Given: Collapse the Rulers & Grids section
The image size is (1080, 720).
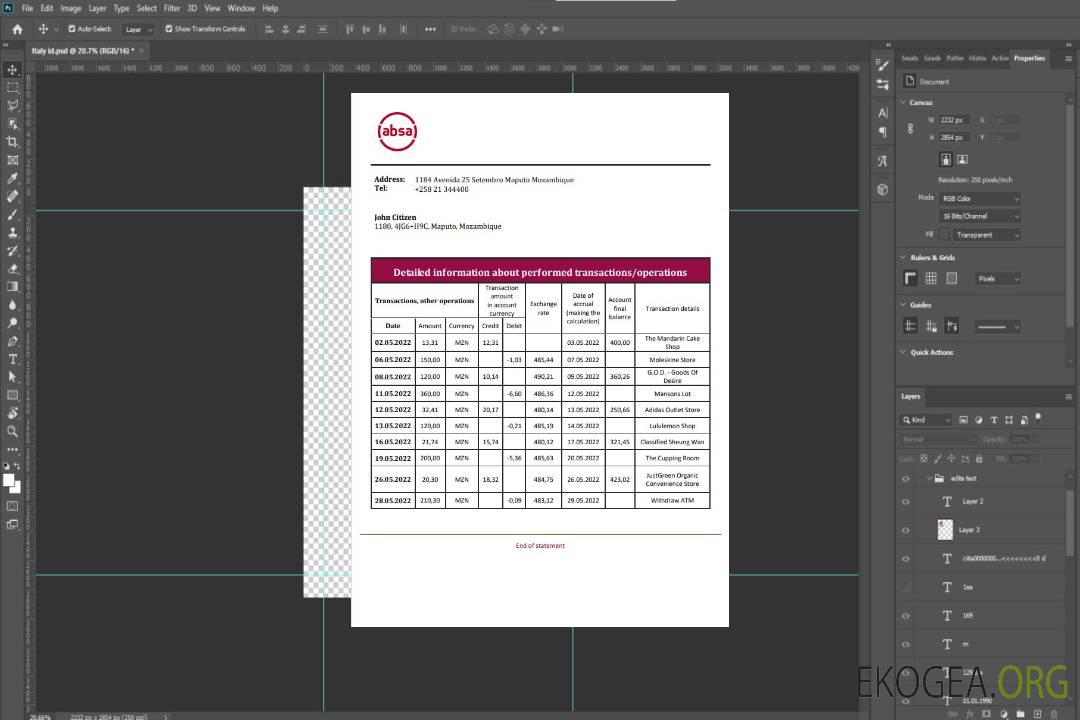Looking at the screenshot, I should tap(903, 258).
